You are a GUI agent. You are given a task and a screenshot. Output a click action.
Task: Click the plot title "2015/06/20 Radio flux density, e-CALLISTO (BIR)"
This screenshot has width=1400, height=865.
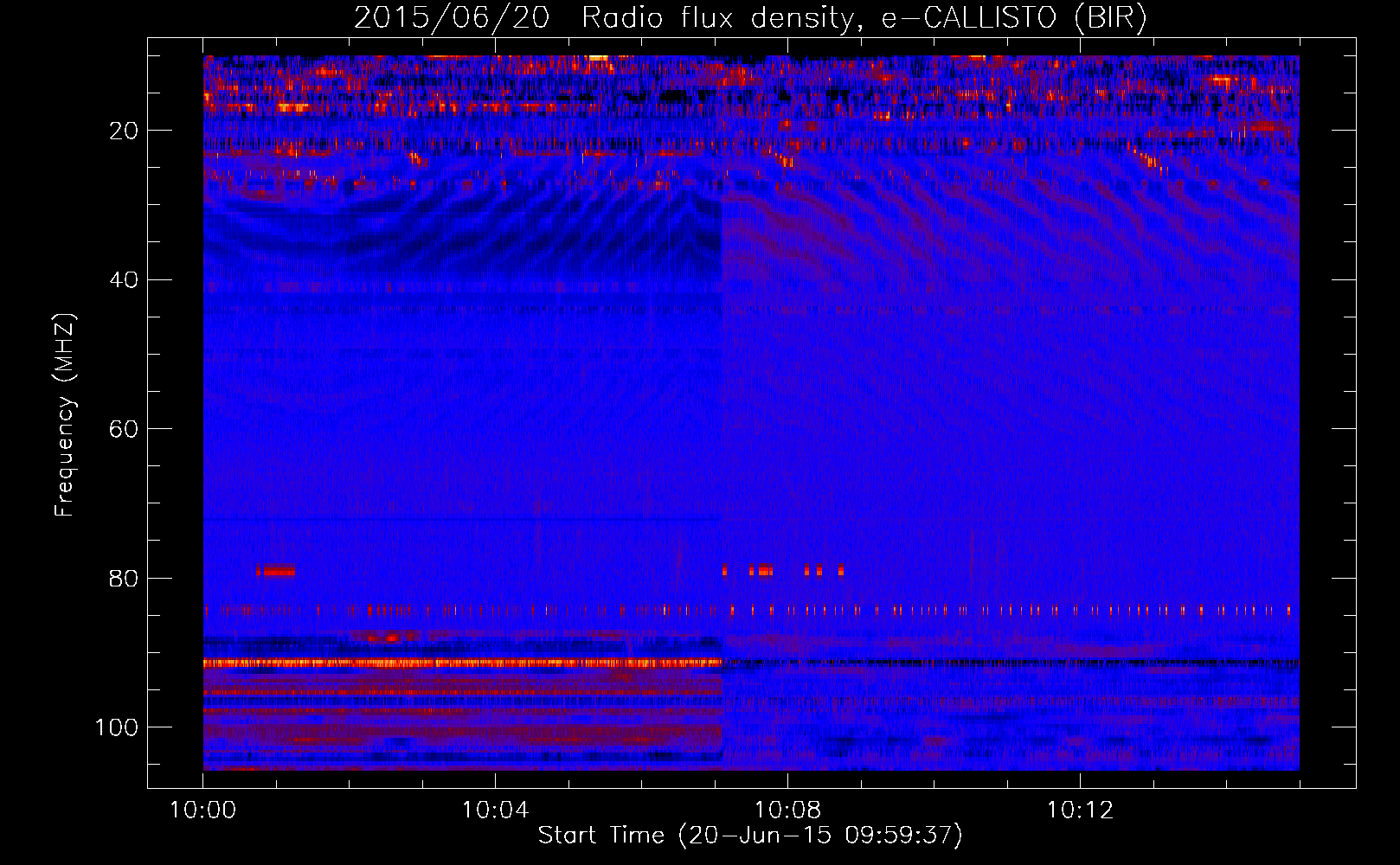pos(750,18)
